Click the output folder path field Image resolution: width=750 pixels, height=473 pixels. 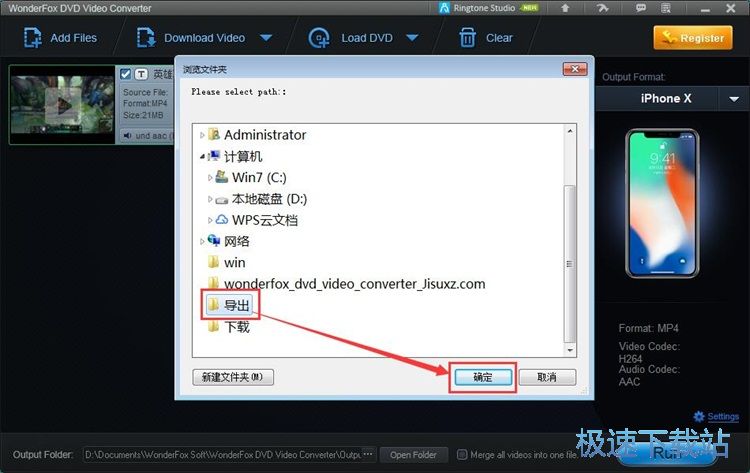coord(222,454)
